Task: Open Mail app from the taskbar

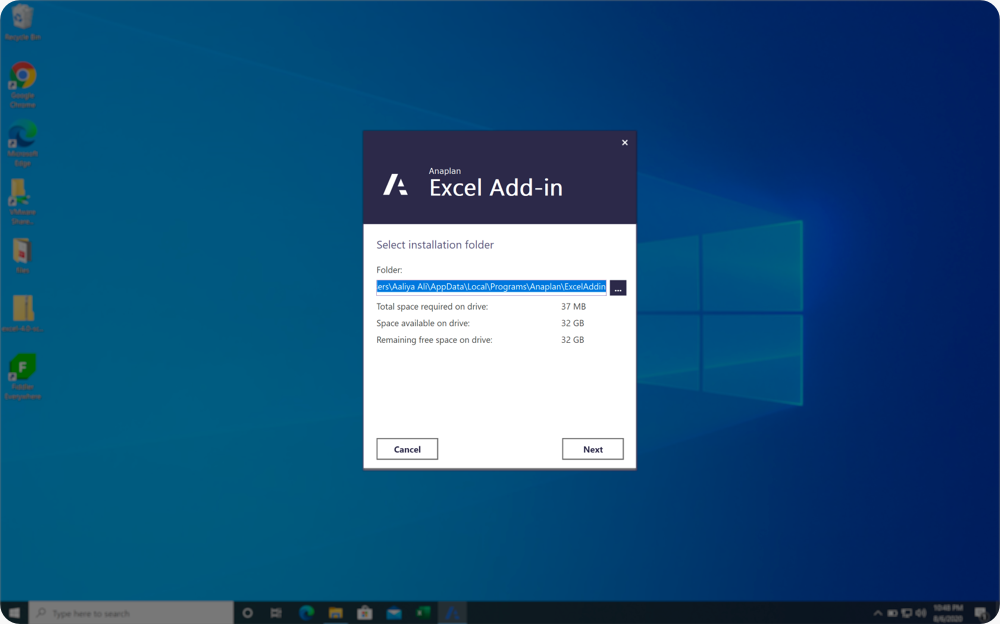Action: point(394,613)
